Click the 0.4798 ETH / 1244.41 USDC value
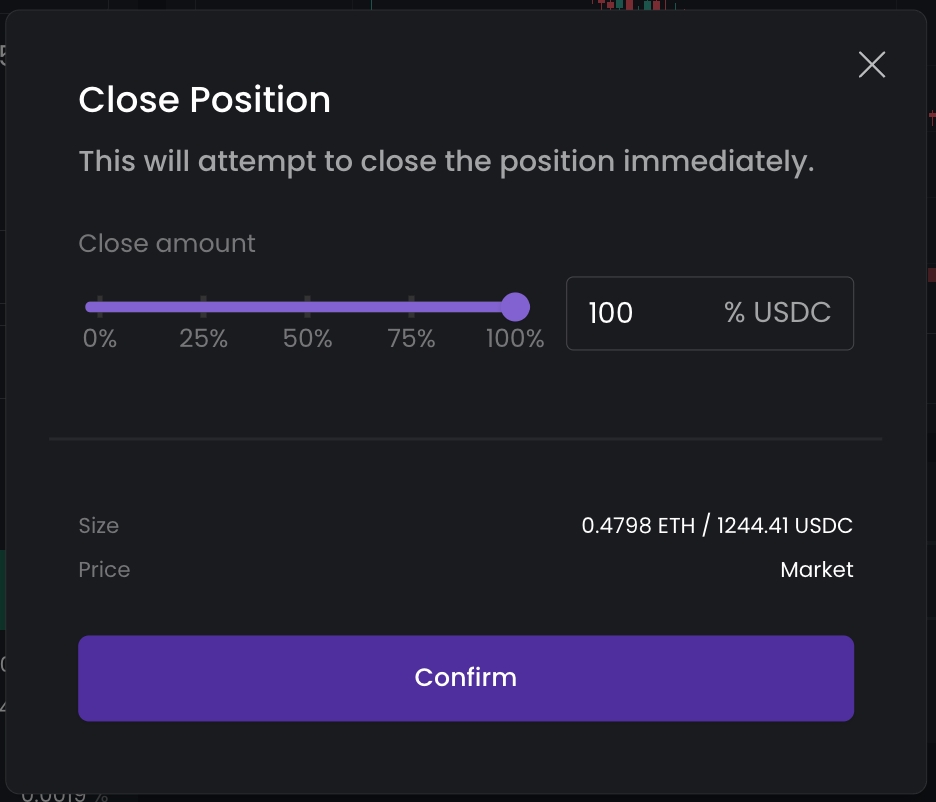Image resolution: width=936 pixels, height=802 pixels. pyautogui.click(x=717, y=525)
